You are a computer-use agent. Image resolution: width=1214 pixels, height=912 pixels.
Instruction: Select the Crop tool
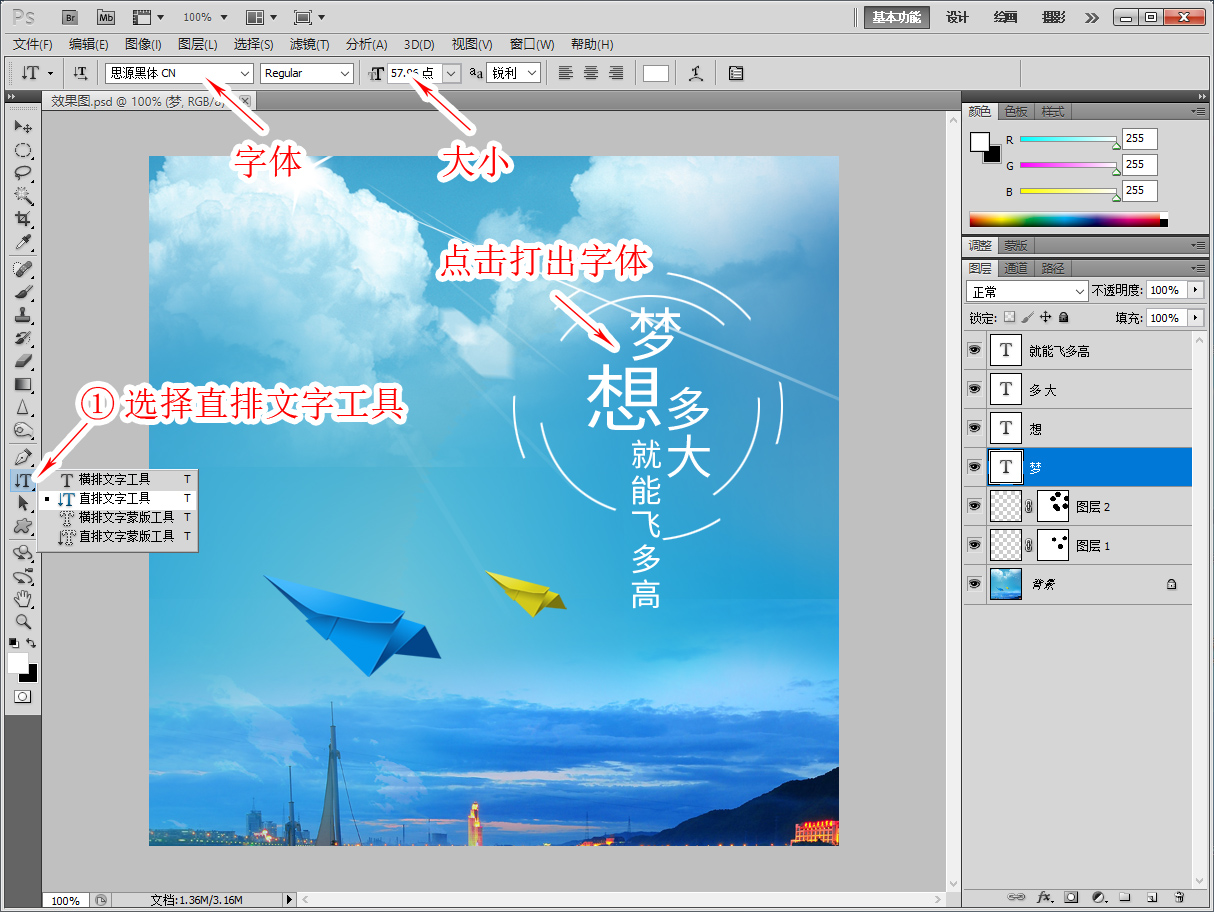[23, 219]
